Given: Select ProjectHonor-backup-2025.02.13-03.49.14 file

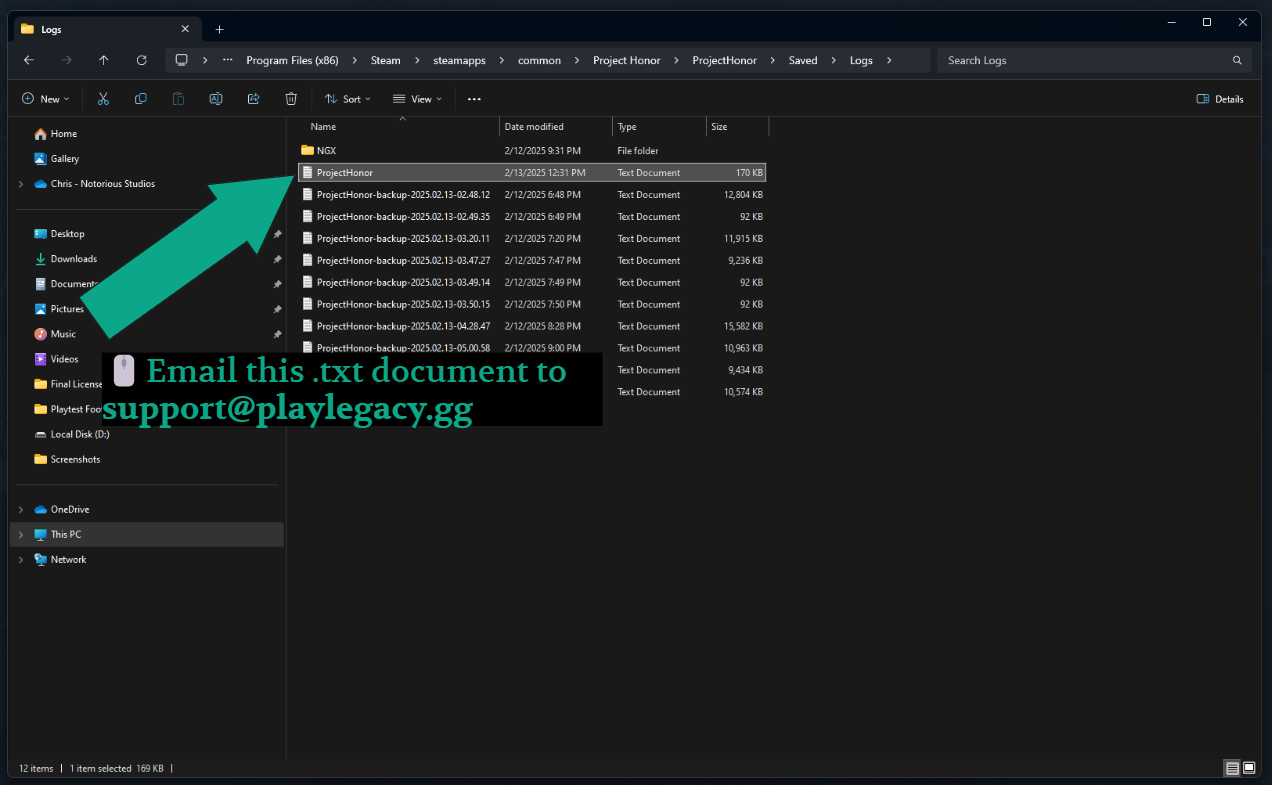Looking at the screenshot, I should pyautogui.click(x=532, y=283).
